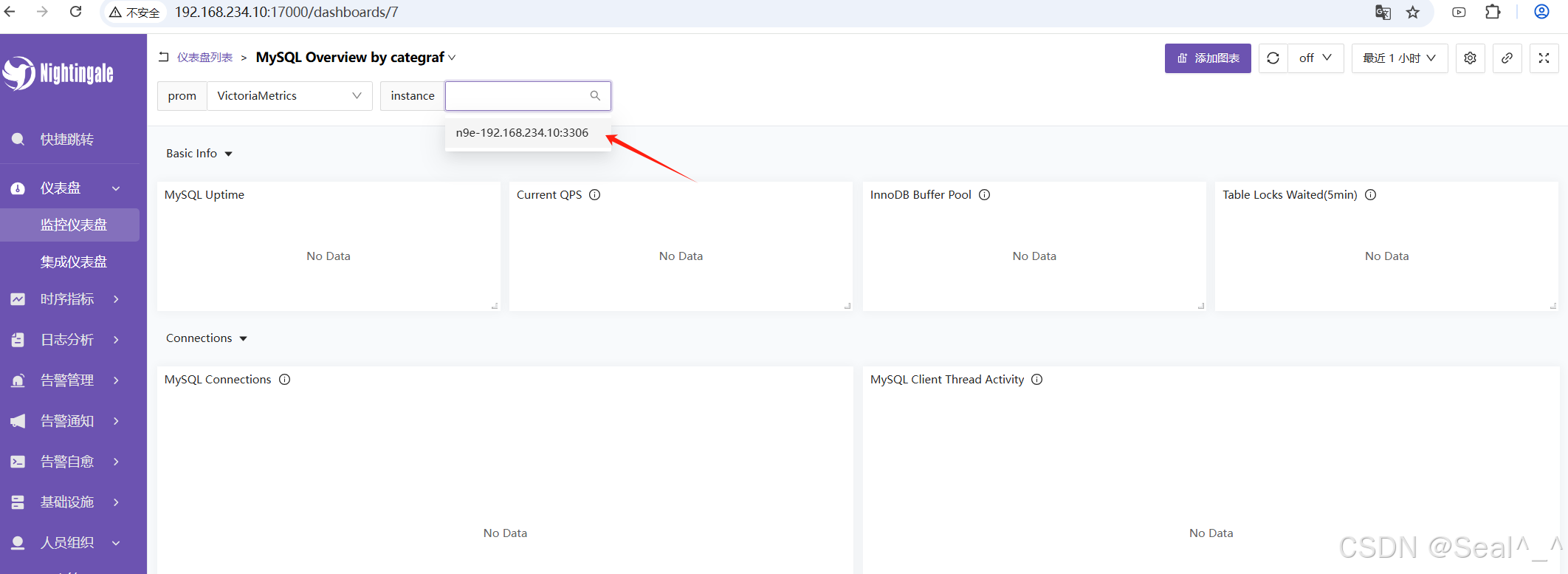
Task: Click the instance search input field
Action: click(x=528, y=96)
